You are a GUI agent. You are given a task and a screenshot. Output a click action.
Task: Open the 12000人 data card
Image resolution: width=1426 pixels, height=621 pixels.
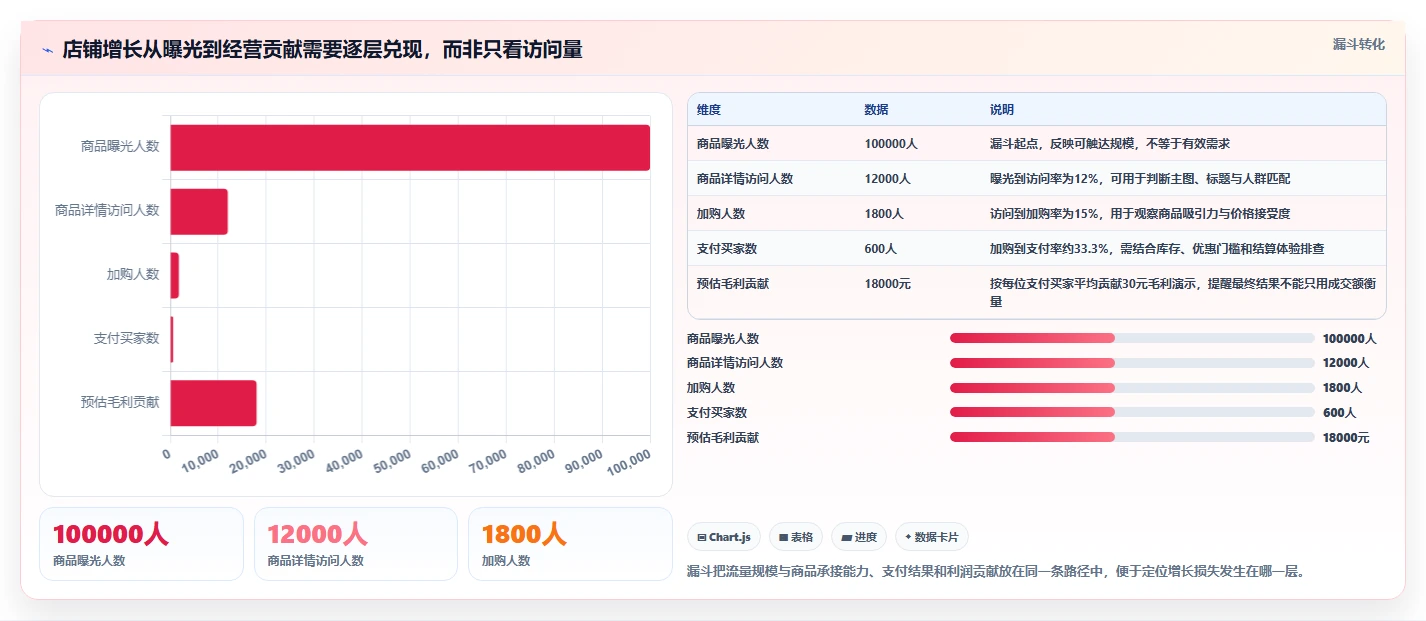coord(356,544)
